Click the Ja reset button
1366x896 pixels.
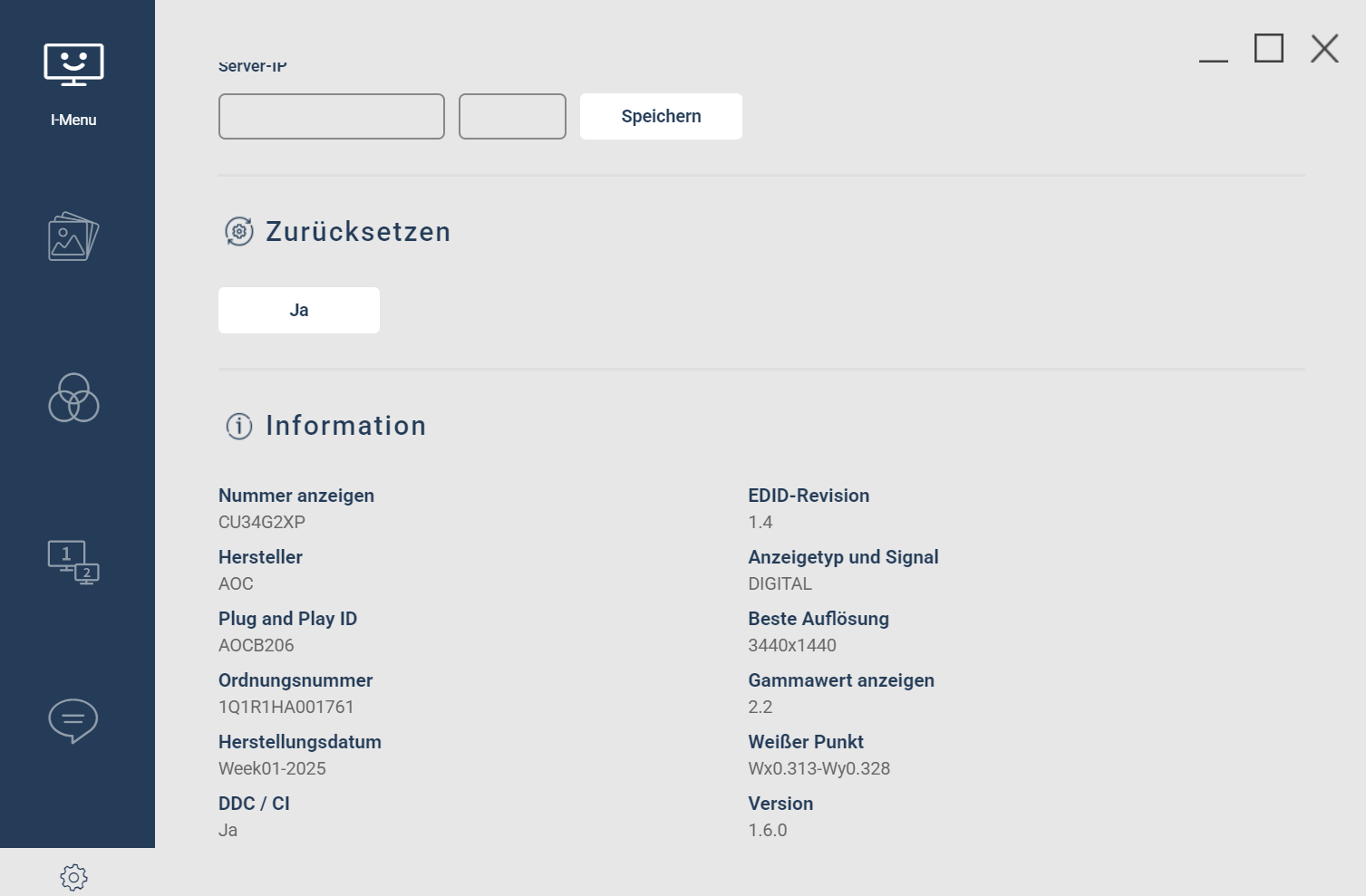[299, 310]
